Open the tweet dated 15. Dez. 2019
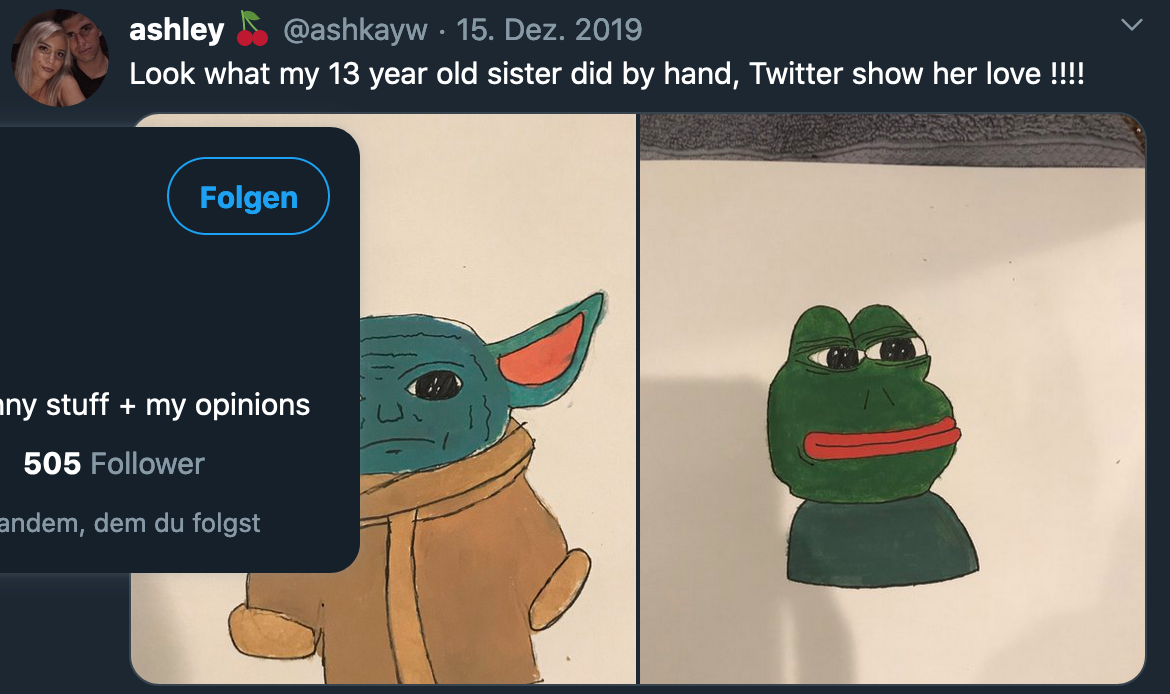The image size is (1170, 694). coord(549,30)
